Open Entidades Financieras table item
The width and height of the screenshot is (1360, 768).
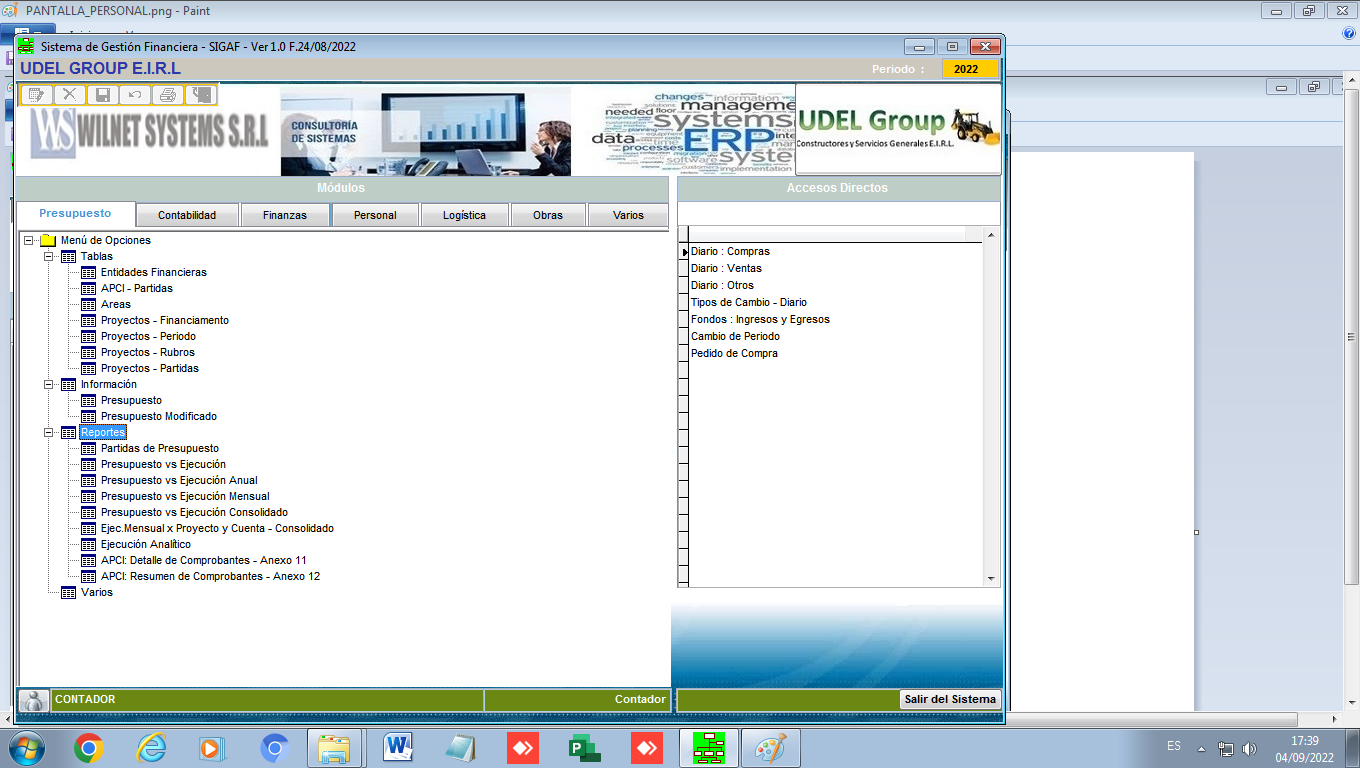click(153, 272)
